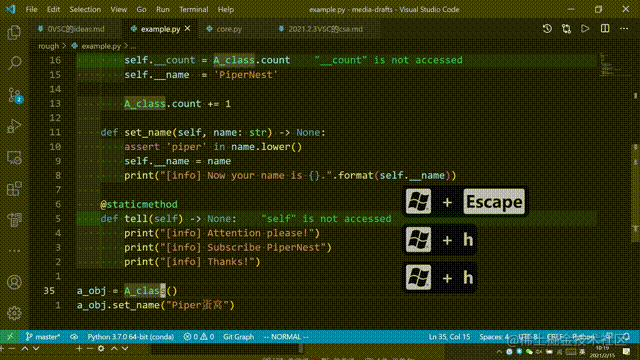Screen dimensions: 640x360
Task: Open editor More Actions ellipsis
Action: [624, 29]
